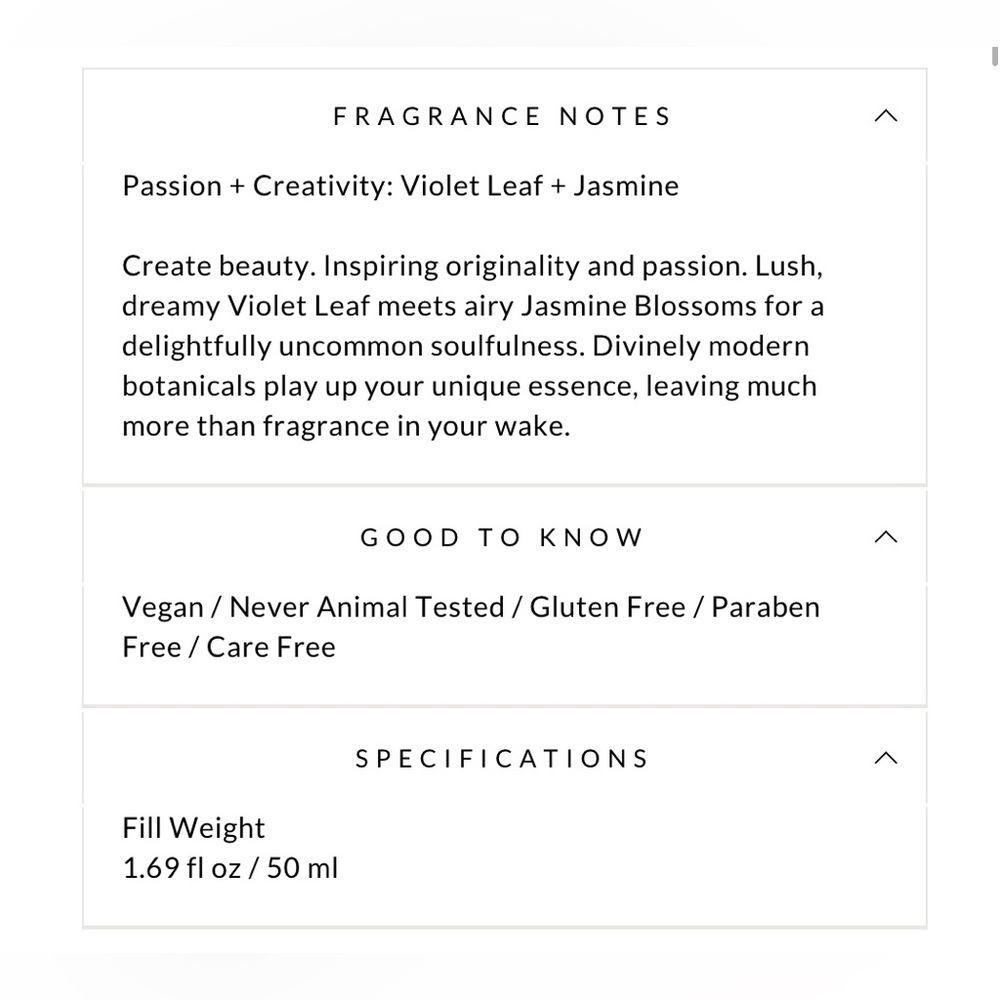Click the 'Vegan / Never Animal Tested' text
The image size is (1000, 1000).
[313, 607]
